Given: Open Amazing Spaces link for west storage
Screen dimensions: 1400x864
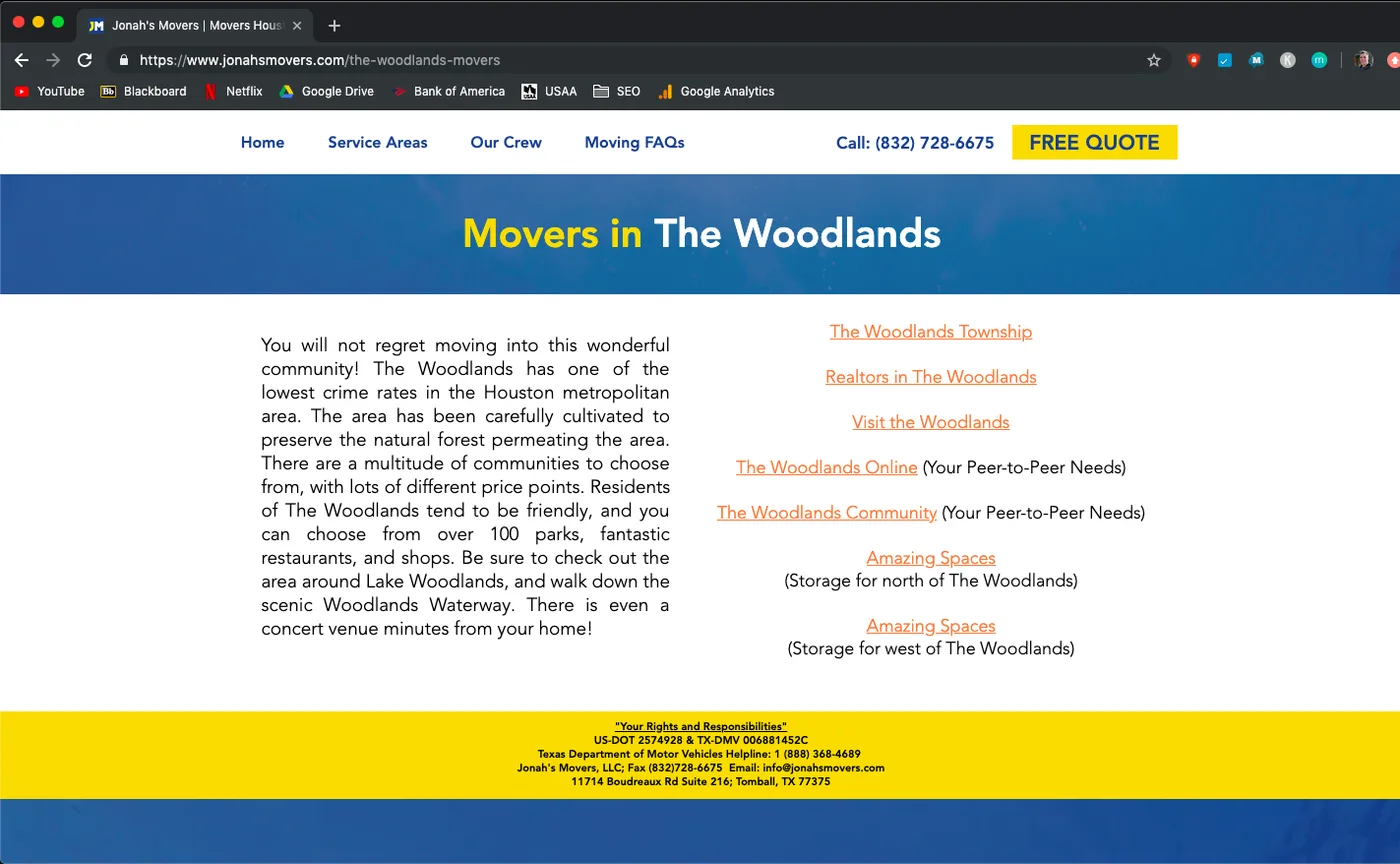Looking at the screenshot, I should [x=931, y=626].
